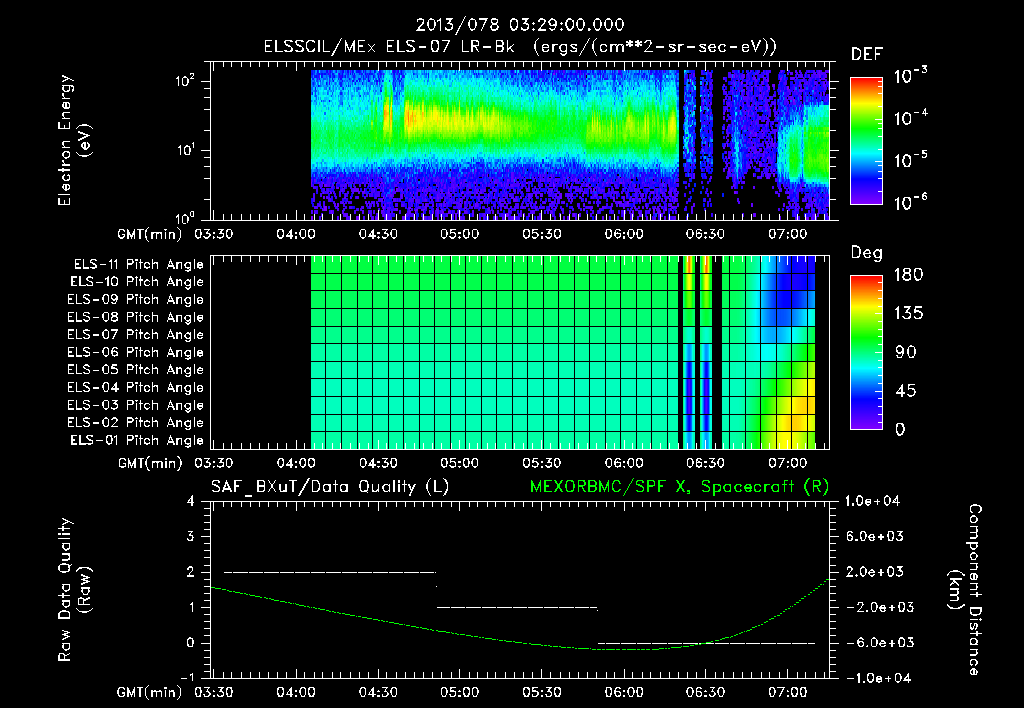
Task: Click the ELS-09 Pitch Angle row label
Action: [135, 300]
